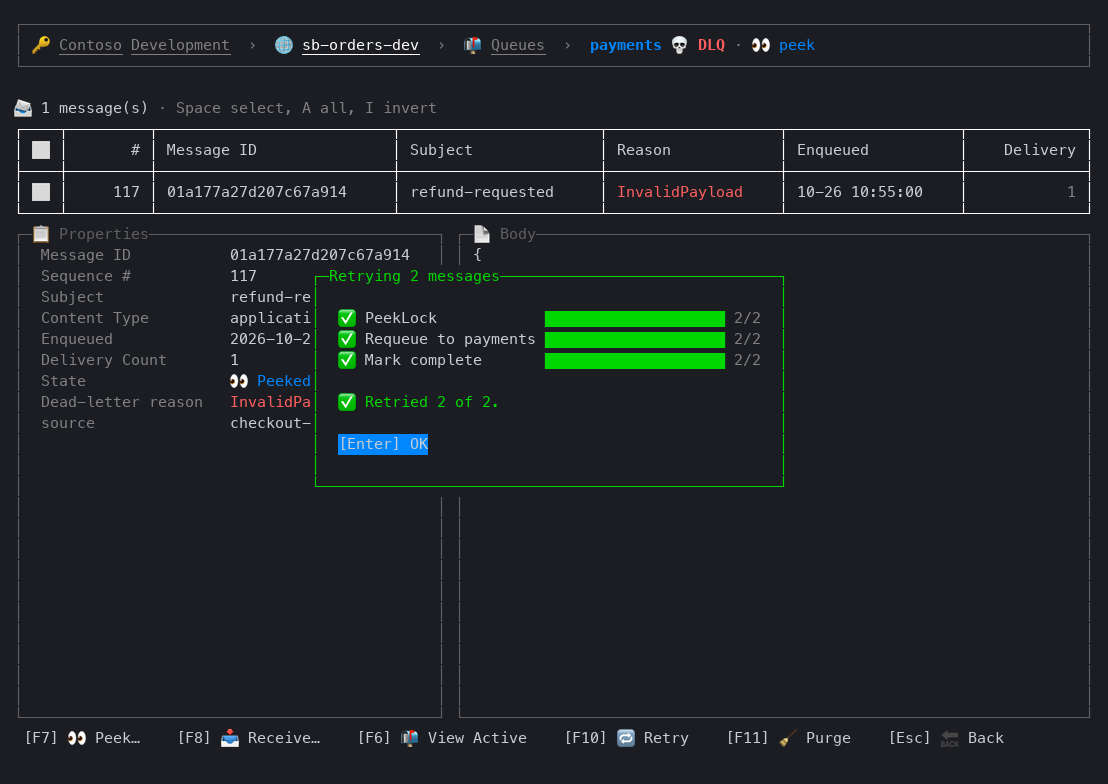Activate the [F11] Purge command
This screenshot has height=784, width=1108.
click(x=789, y=738)
